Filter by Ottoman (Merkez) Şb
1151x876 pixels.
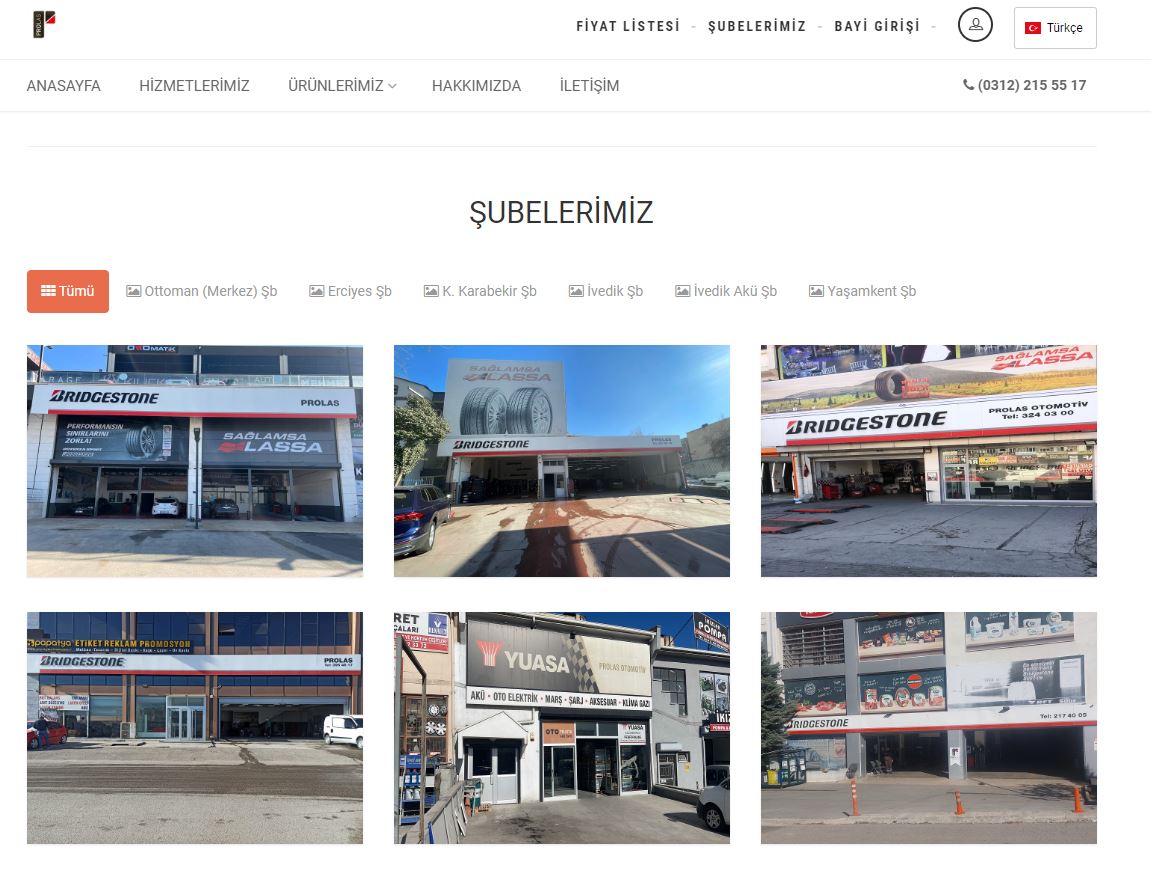[x=201, y=291]
